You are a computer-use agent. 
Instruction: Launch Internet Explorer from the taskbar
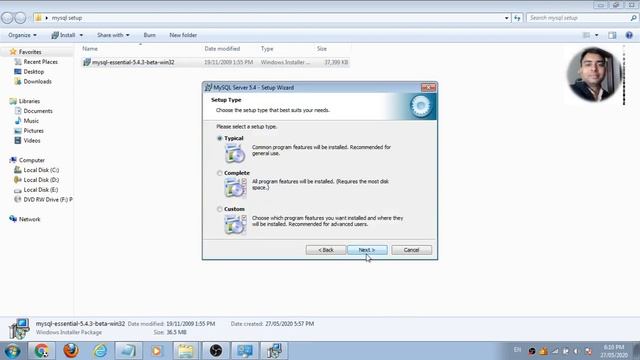100,351
